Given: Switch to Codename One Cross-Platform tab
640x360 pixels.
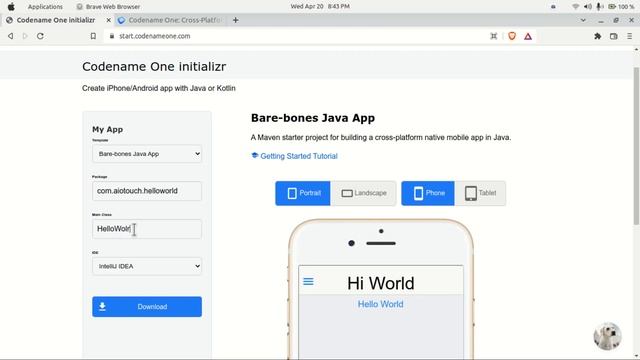Looking at the screenshot, I should [x=170, y=20].
